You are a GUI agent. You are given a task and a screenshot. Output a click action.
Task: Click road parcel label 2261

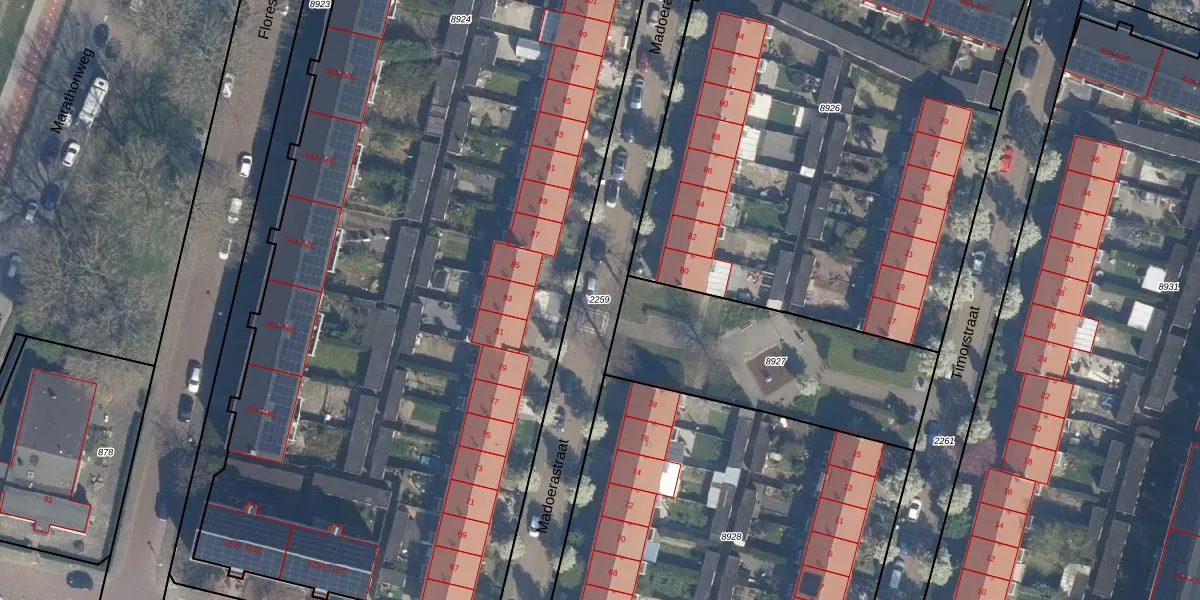pos(943,441)
